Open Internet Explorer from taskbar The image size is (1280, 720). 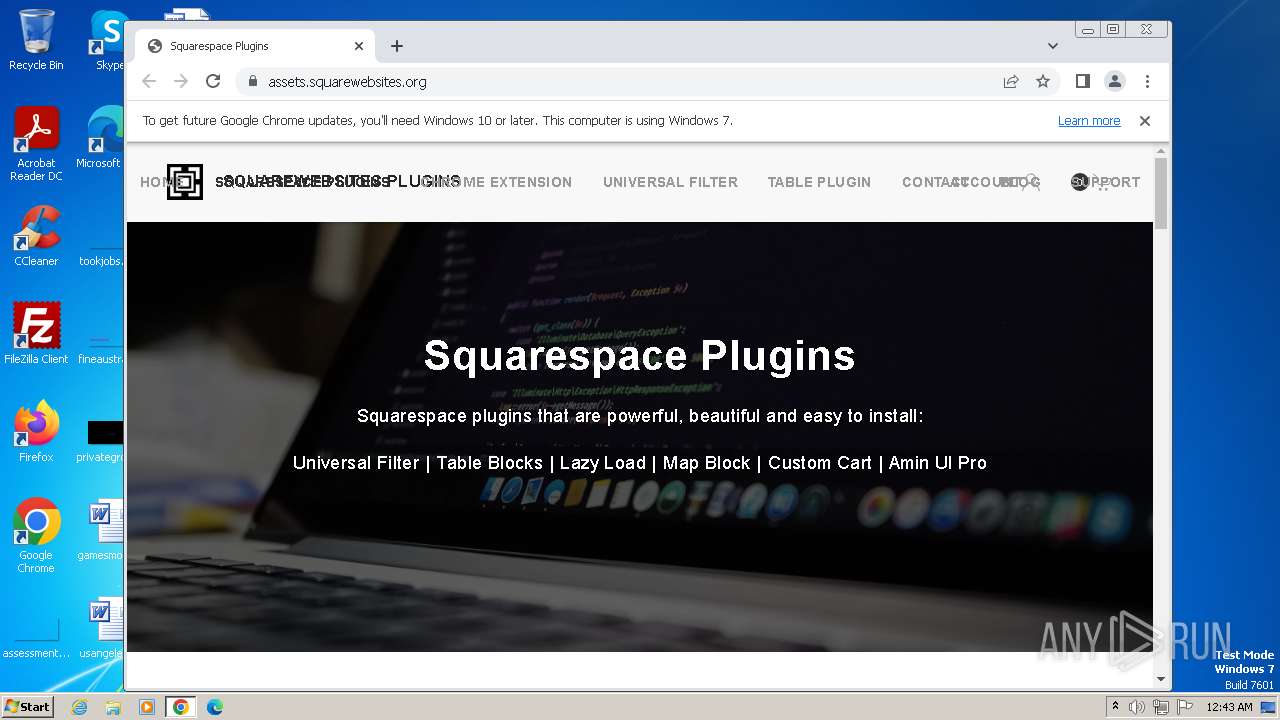click(79, 707)
